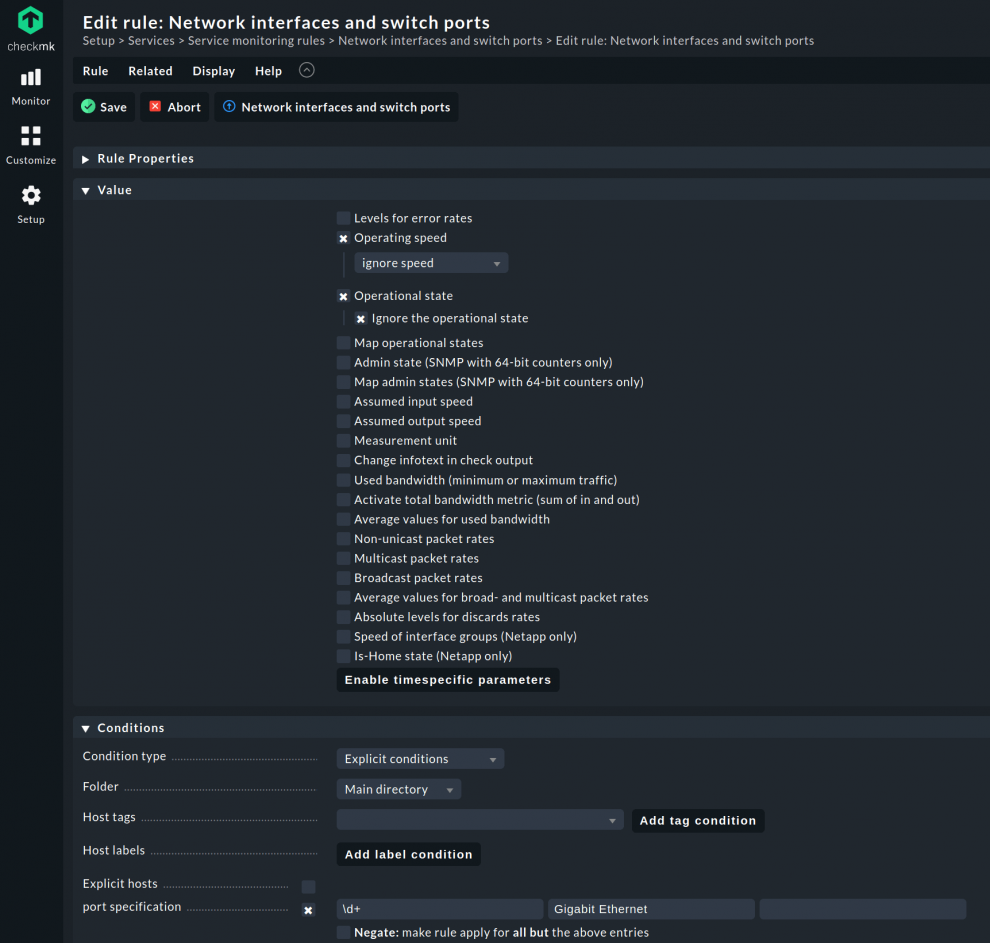Screen dimensions: 990x943
Task: Click the collapse chevron beside the Help menu
Action: pyautogui.click(x=306, y=70)
